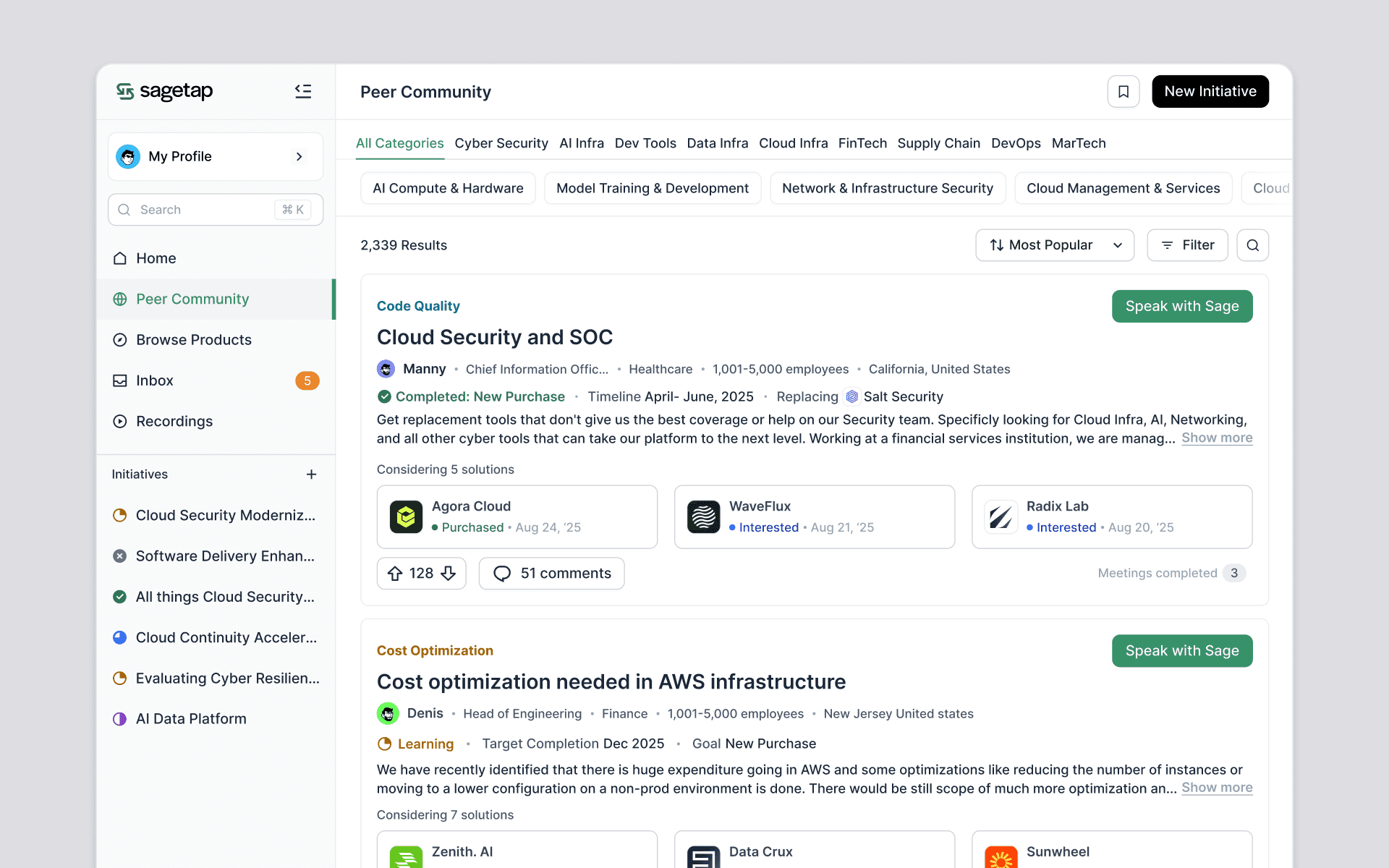Select the FinTech category tab
The image size is (1389, 868).
(862, 143)
